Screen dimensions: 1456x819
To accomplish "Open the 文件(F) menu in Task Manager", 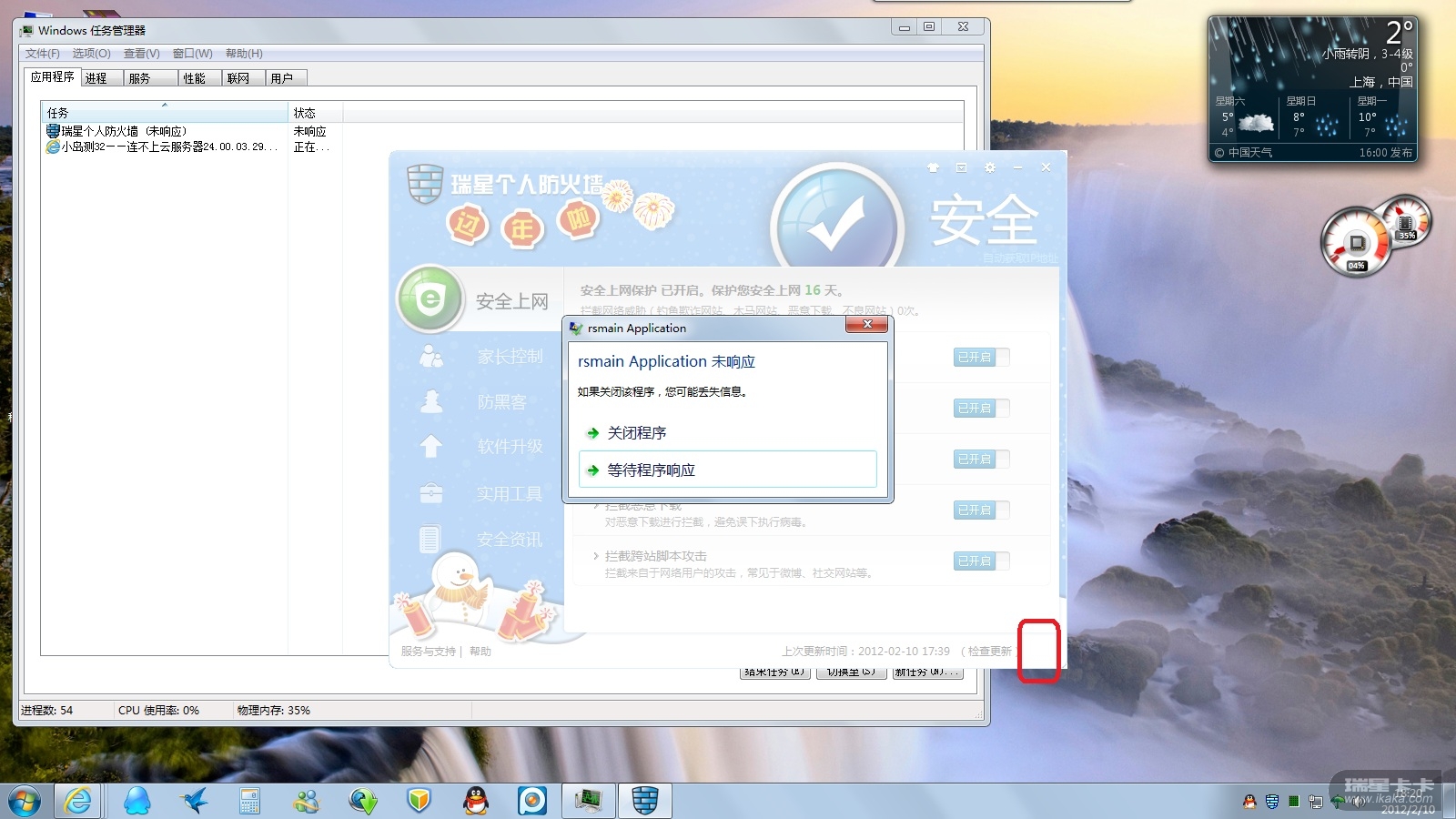I will tap(43, 54).
